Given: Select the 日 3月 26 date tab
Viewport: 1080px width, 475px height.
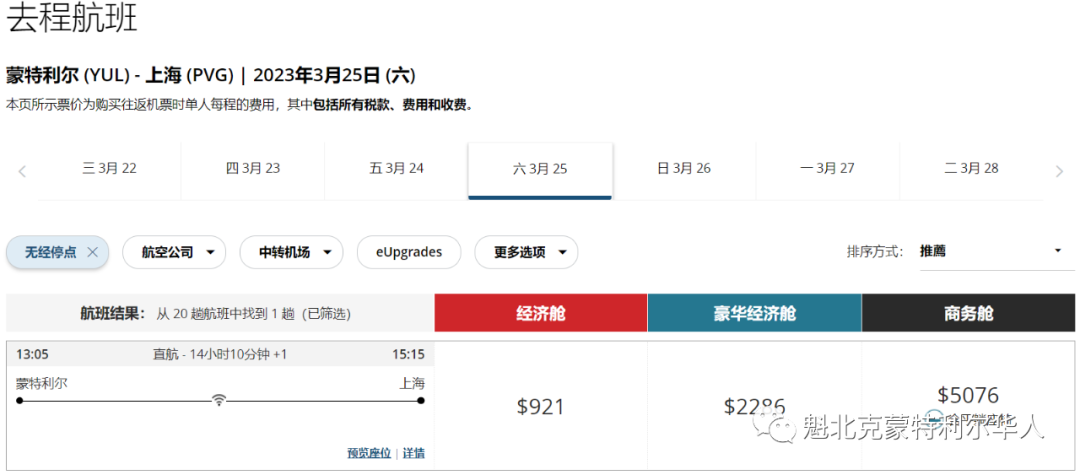Looking at the screenshot, I should 684,169.
